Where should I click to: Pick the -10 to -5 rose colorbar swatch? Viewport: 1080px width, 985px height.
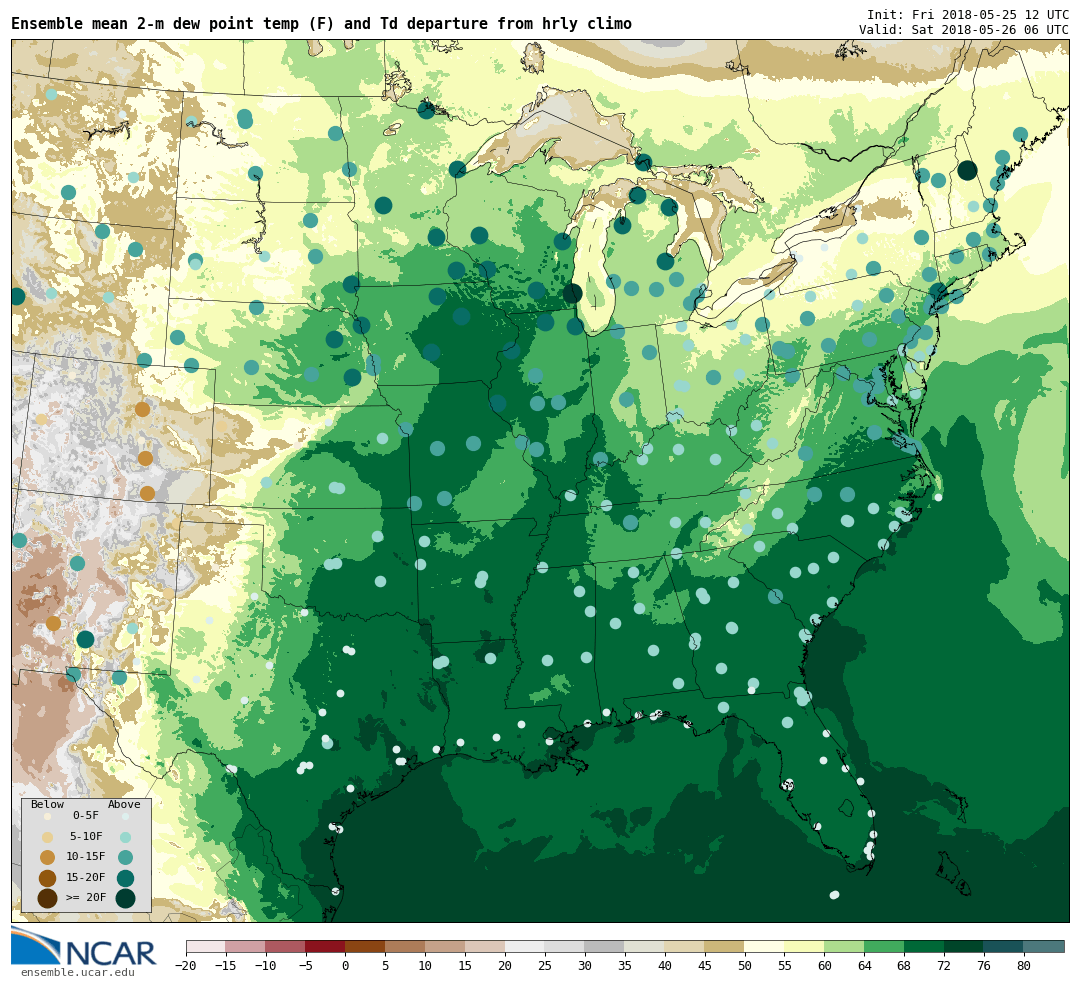(285, 946)
